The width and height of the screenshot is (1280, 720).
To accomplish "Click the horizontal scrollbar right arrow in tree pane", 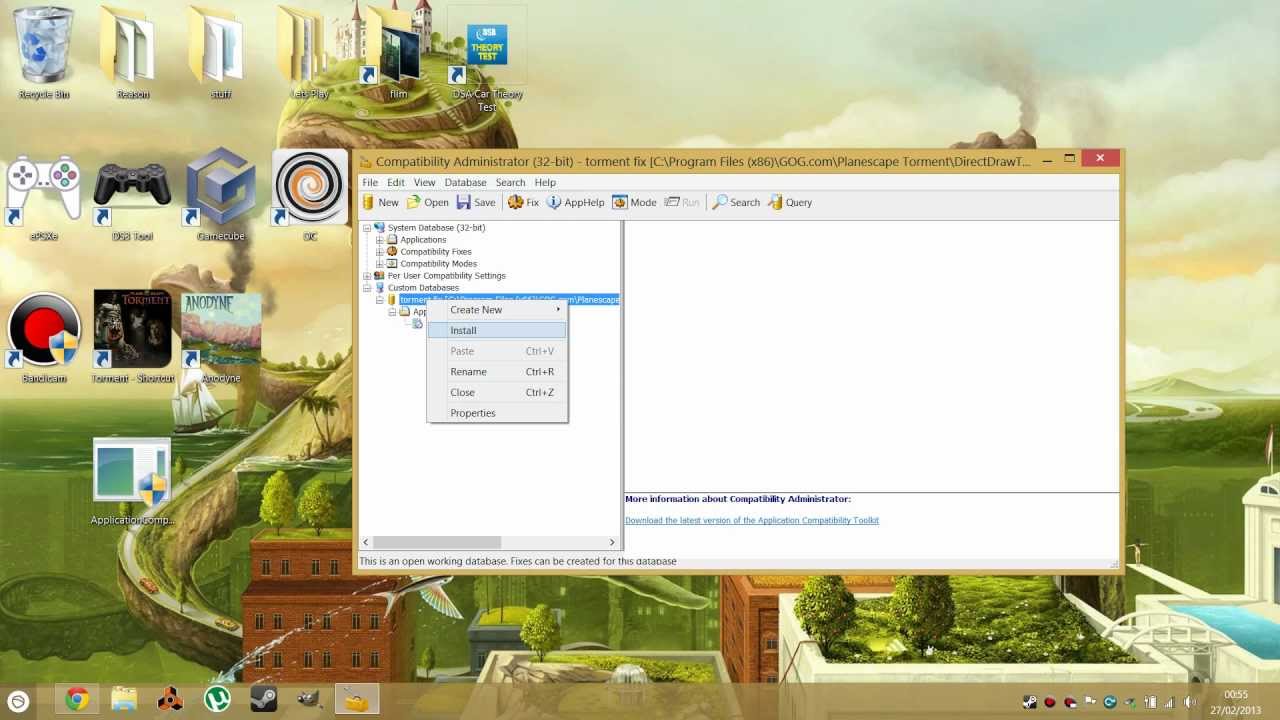I will pyautogui.click(x=612, y=542).
